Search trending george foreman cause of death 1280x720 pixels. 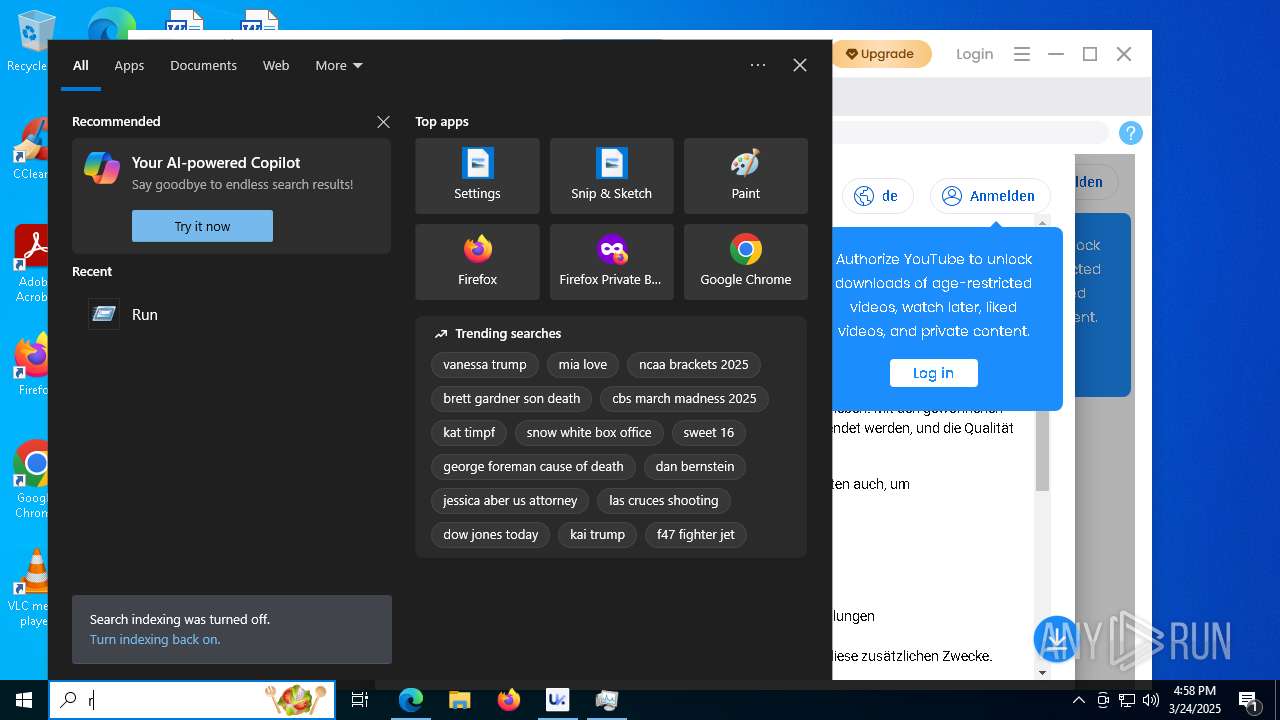point(533,467)
